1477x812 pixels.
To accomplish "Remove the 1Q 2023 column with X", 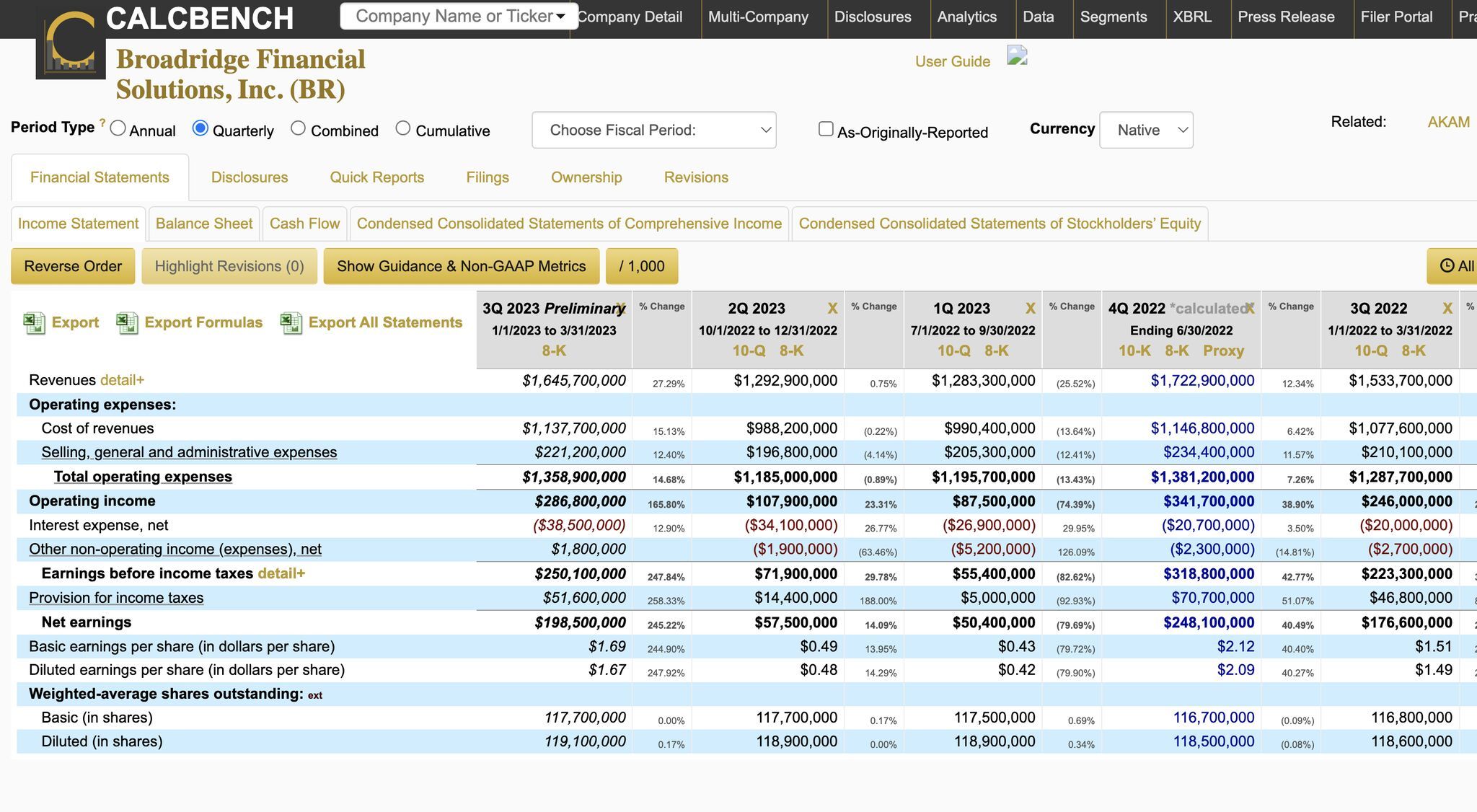I will tap(1030, 309).
